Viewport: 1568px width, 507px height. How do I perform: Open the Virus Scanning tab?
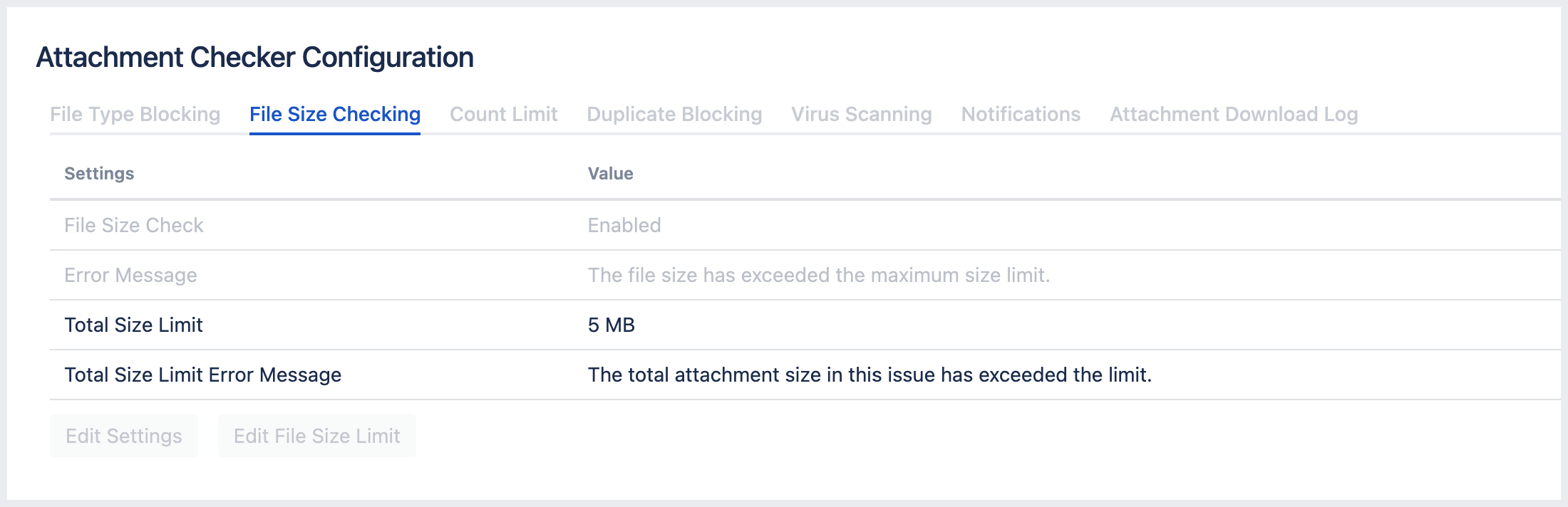point(861,115)
